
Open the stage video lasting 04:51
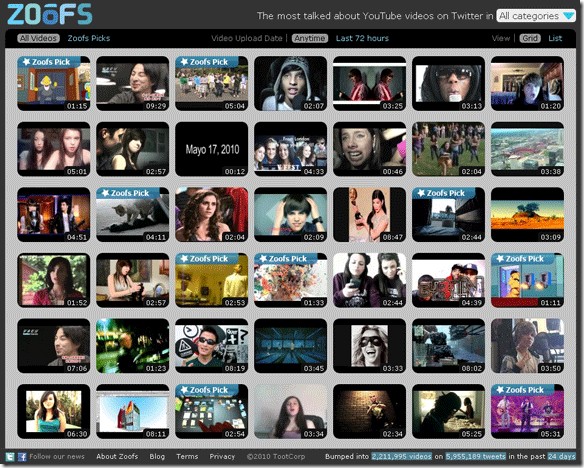54,214
